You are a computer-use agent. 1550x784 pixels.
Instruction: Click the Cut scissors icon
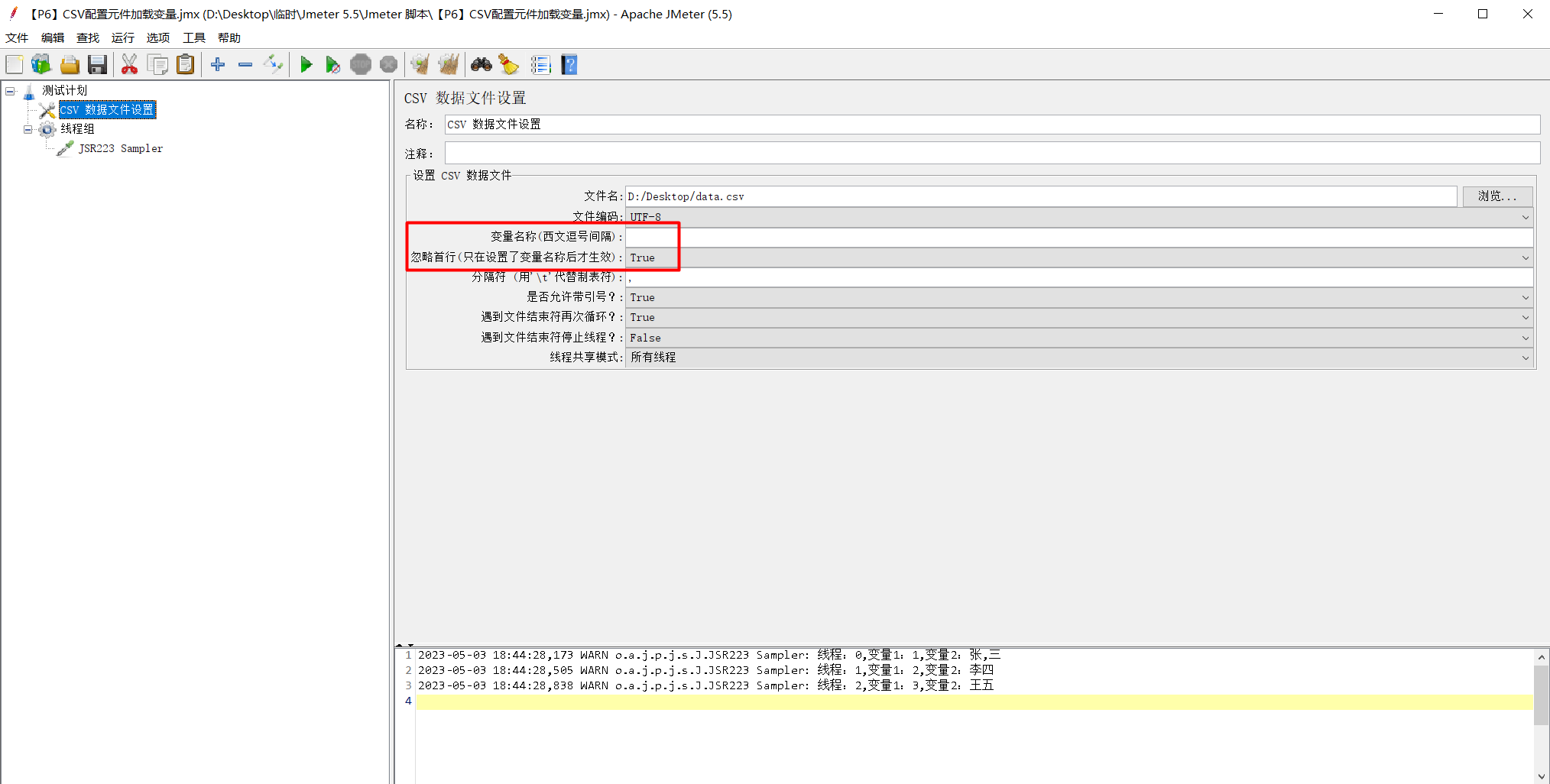130,65
